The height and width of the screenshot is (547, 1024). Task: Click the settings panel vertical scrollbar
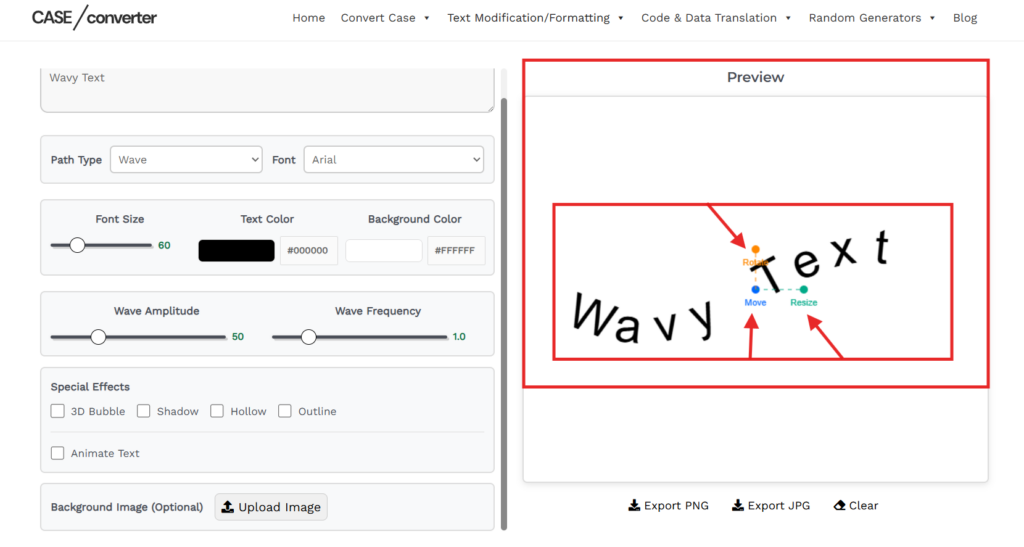[x=504, y=313]
